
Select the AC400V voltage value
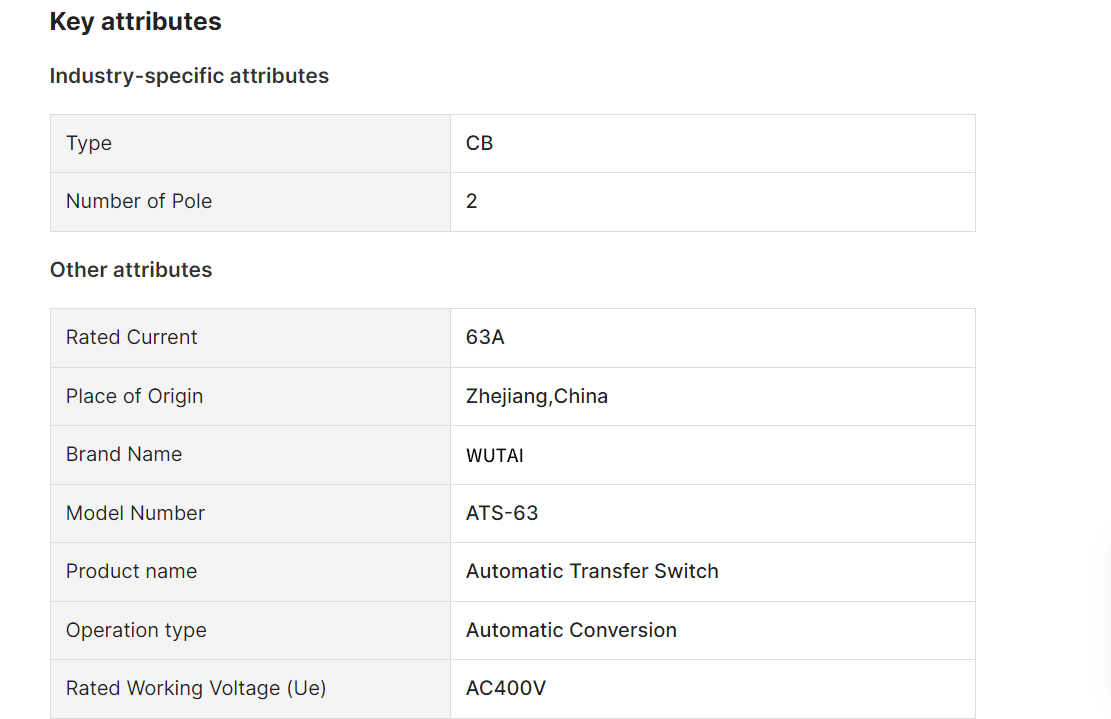coord(506,688)
